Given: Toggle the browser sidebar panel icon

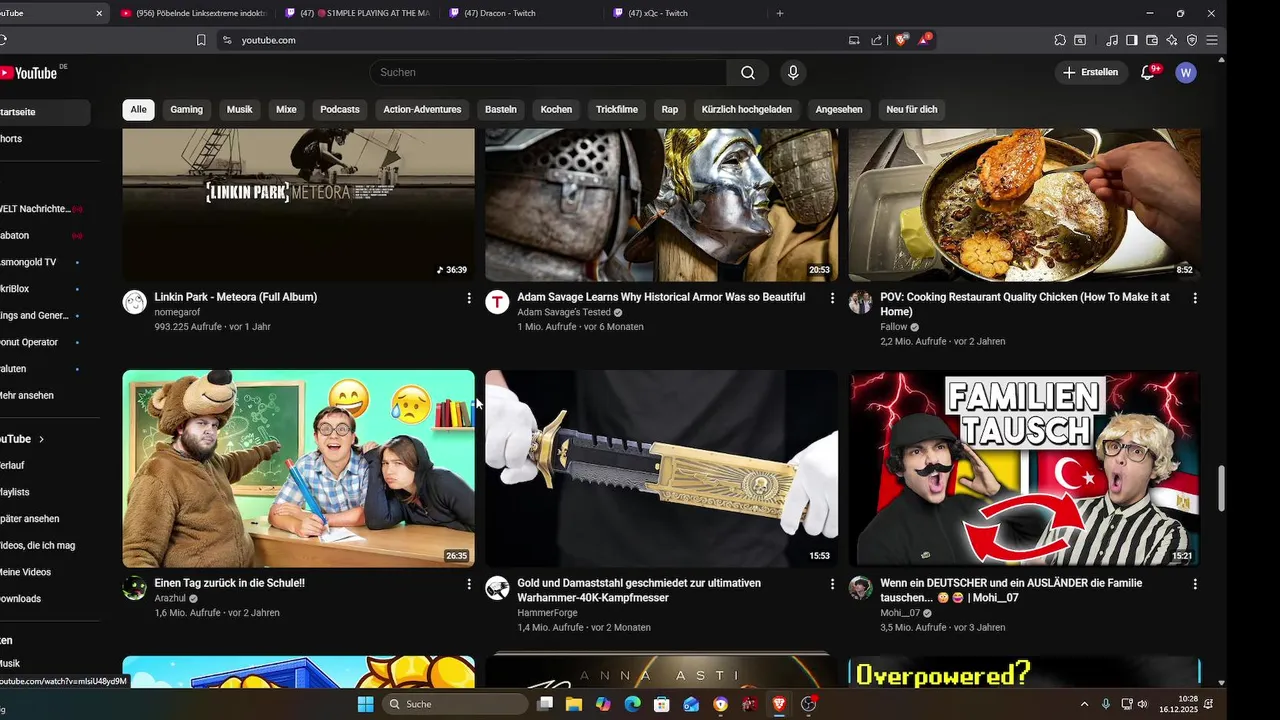Looking at the screenshot, I should coord(1132,40).
